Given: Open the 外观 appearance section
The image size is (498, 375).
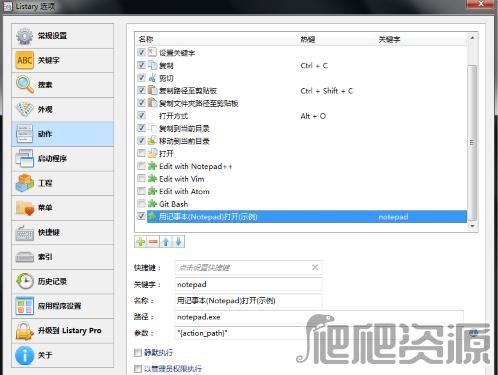Looking at the screenshot, I should (63, 109).
